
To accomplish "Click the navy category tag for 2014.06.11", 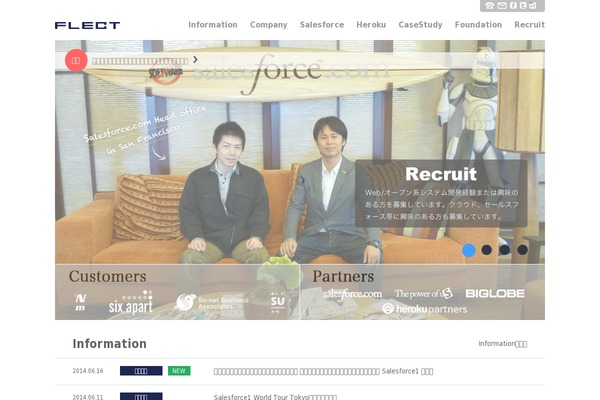I will pos(141,396).
